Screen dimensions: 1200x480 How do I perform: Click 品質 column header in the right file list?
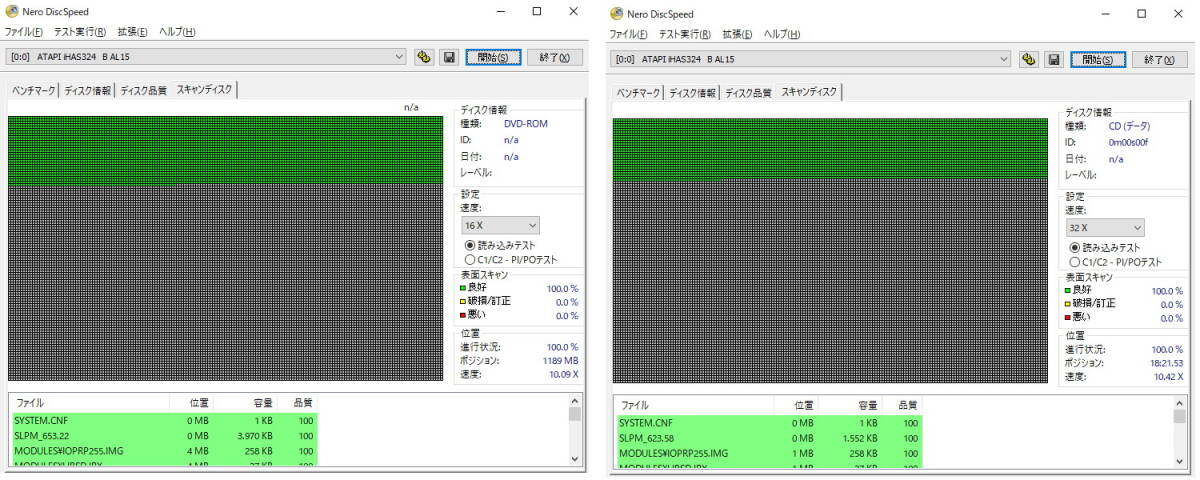902,405
